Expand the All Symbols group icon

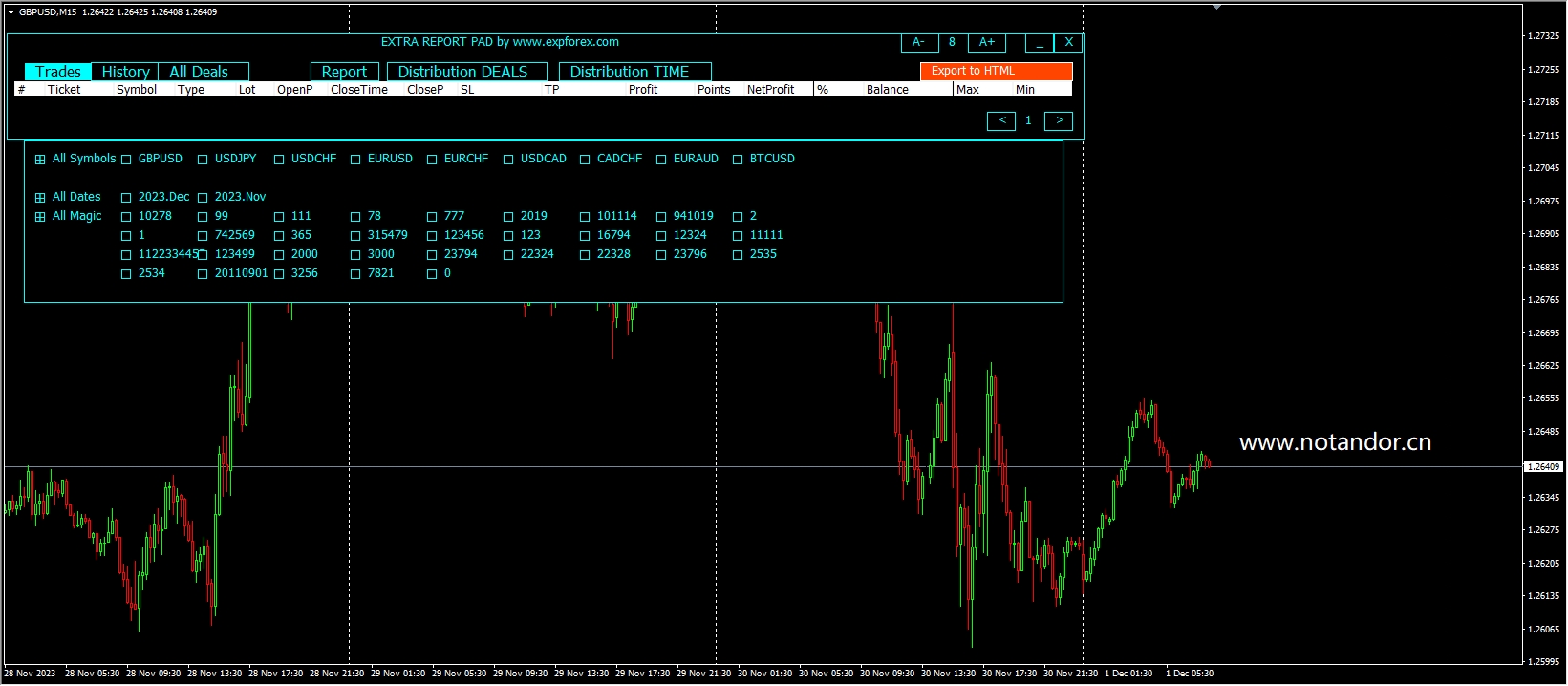(x=40, y=160)
